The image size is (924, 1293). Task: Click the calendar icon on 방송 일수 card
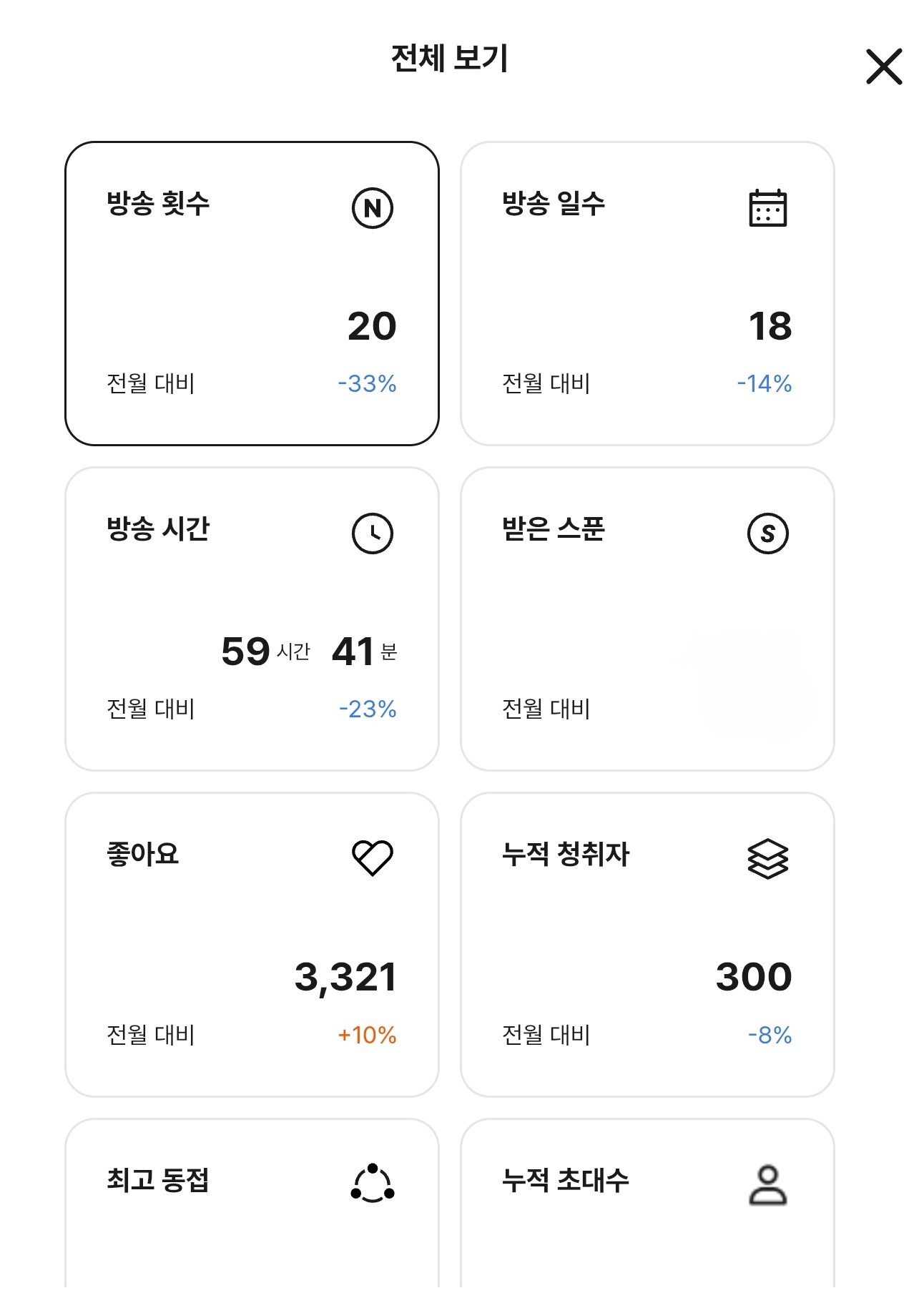coord(768,208)
